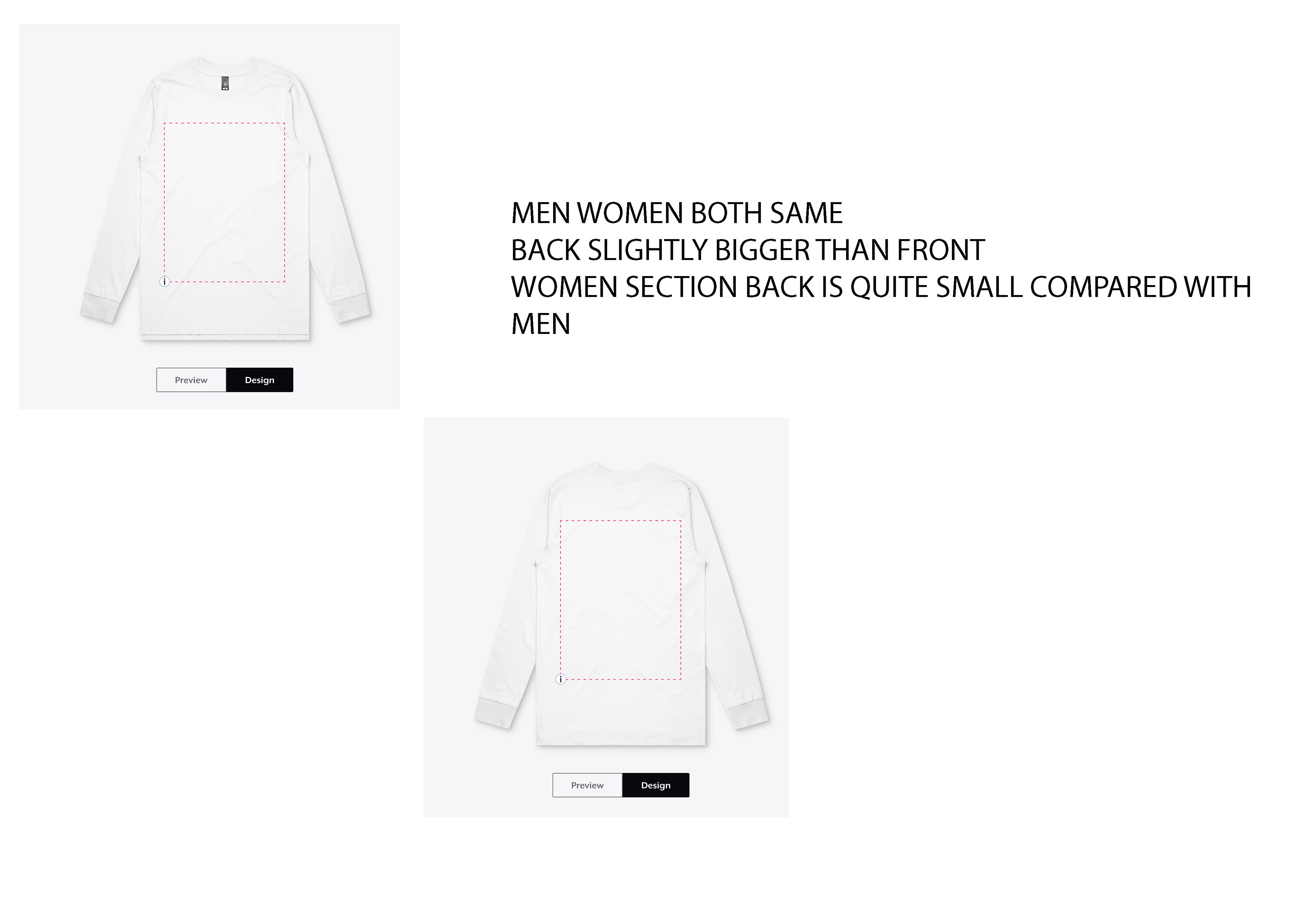Click inside the front-view shirt dashed print area

[224, 202]
